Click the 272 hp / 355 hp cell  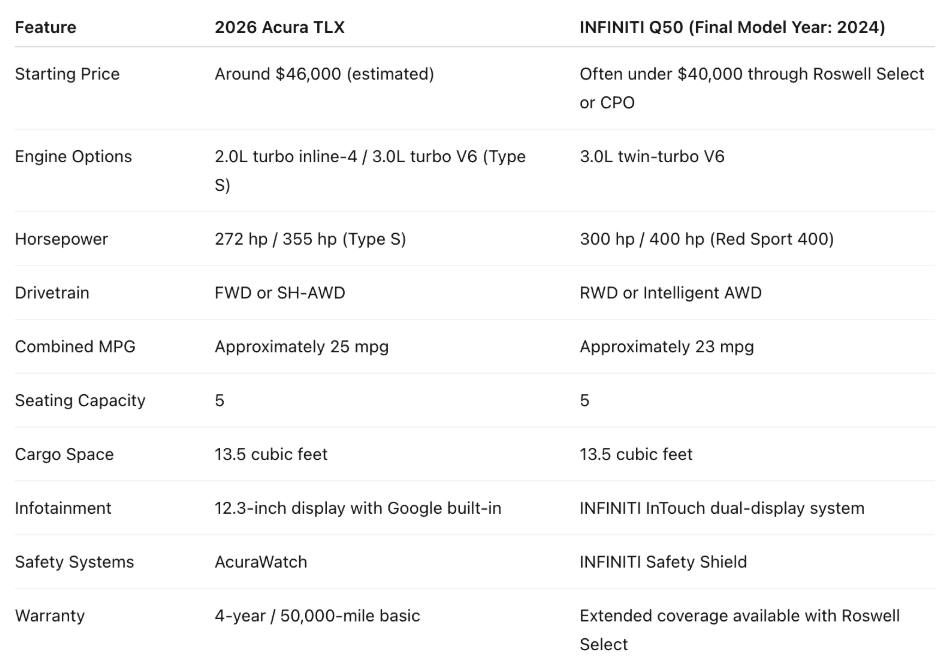[310, 239]
